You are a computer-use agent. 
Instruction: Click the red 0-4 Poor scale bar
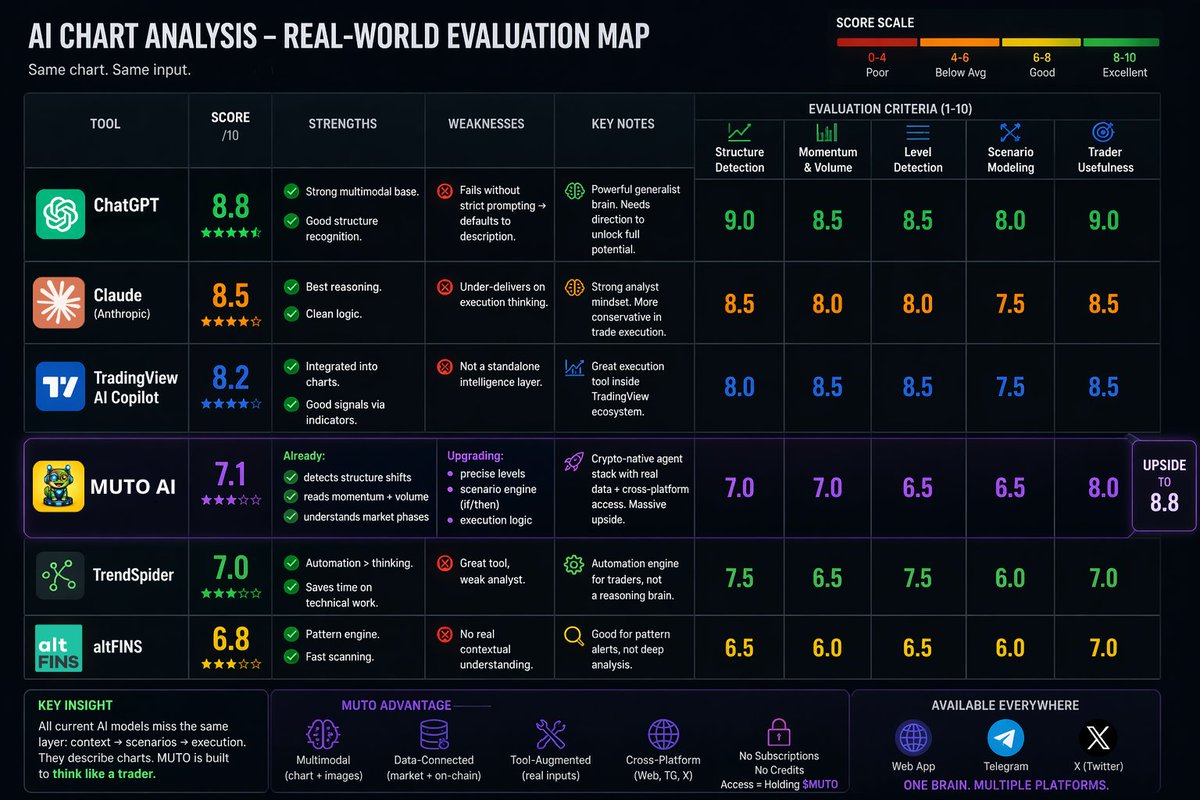tap(877, 43)
